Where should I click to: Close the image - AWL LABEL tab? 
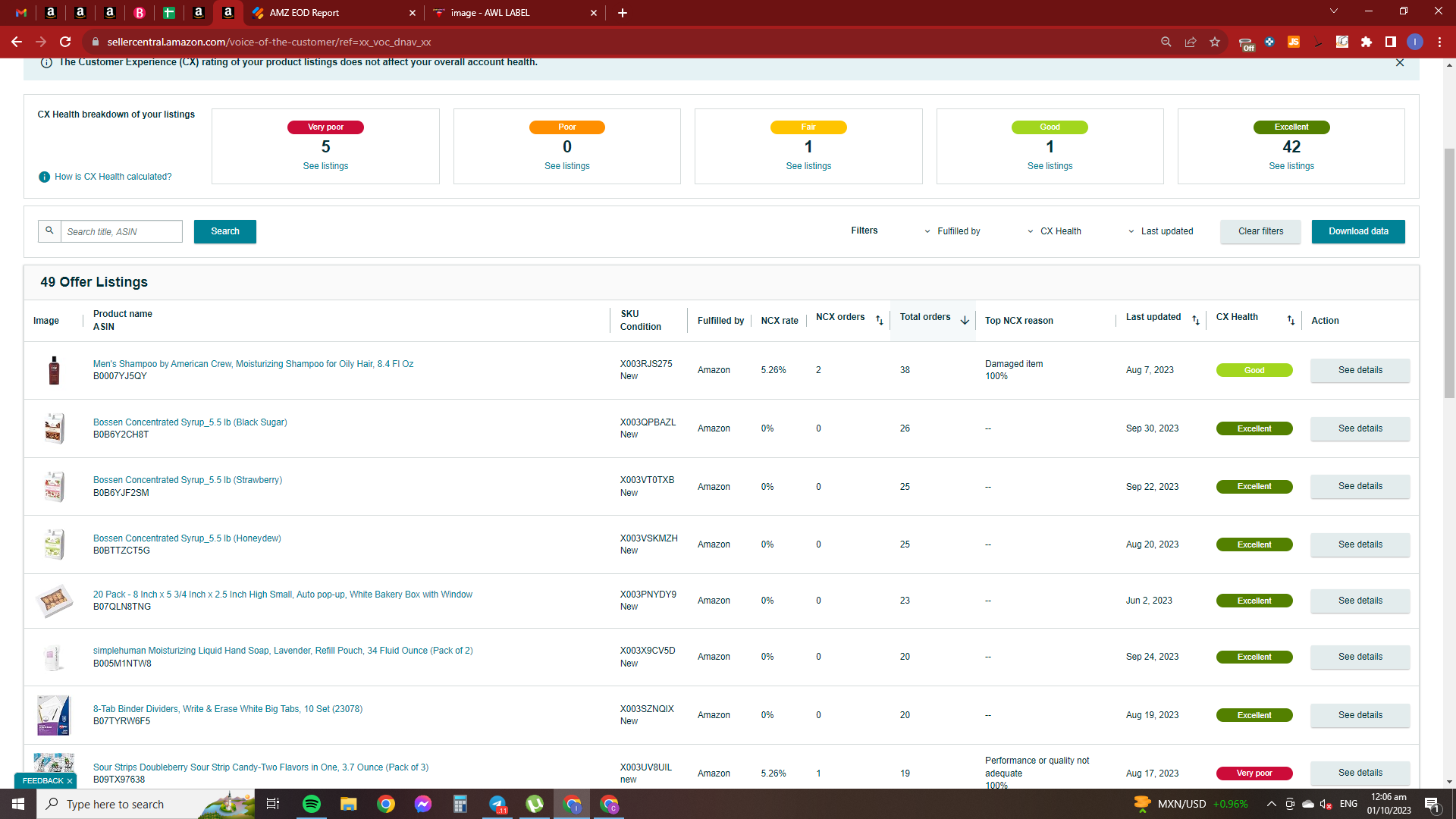point(594,13)
